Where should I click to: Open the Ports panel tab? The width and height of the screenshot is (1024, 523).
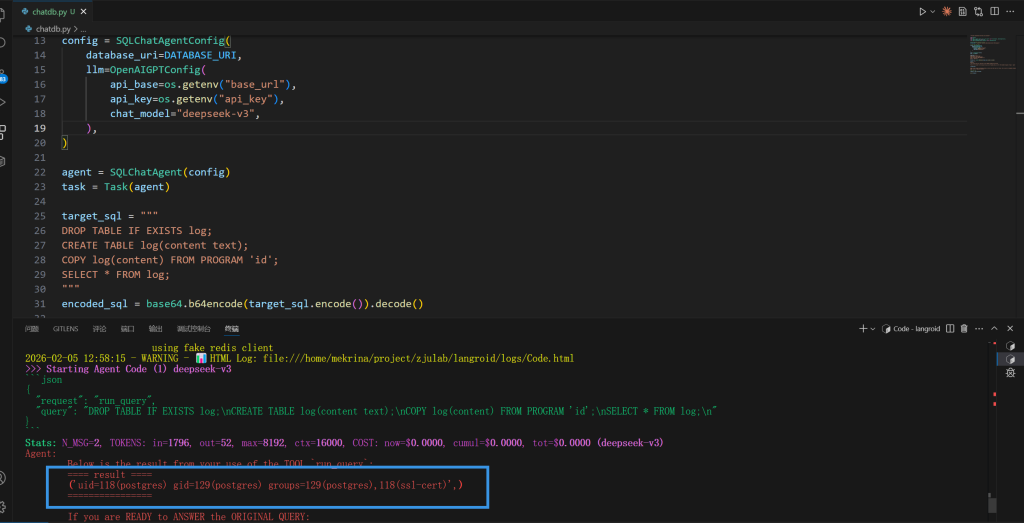click(127, 329)
